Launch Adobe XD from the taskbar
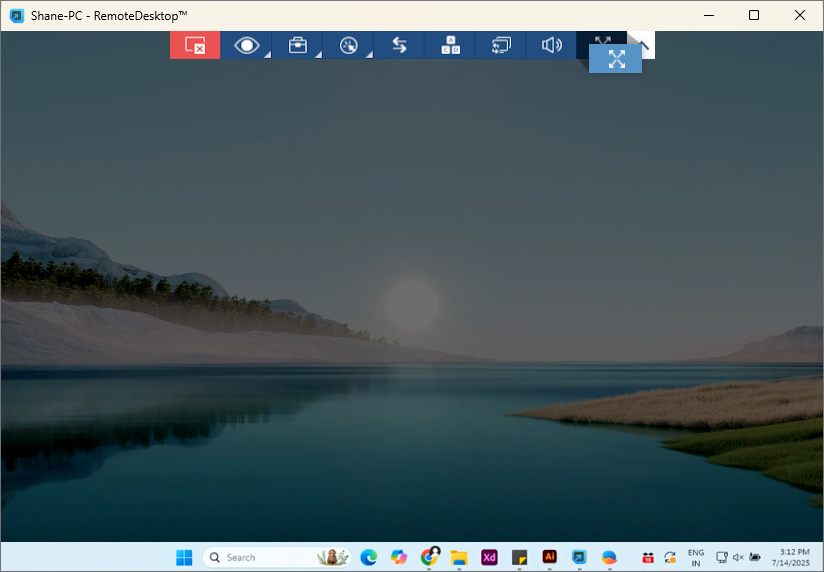 [489, 557]
